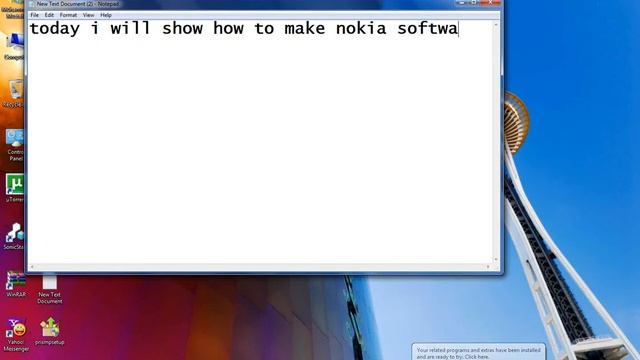Image resolution: width=640 pixels, height=360 pixels.
Task: Close the Notepad window
Action: [x=491, y=2]
